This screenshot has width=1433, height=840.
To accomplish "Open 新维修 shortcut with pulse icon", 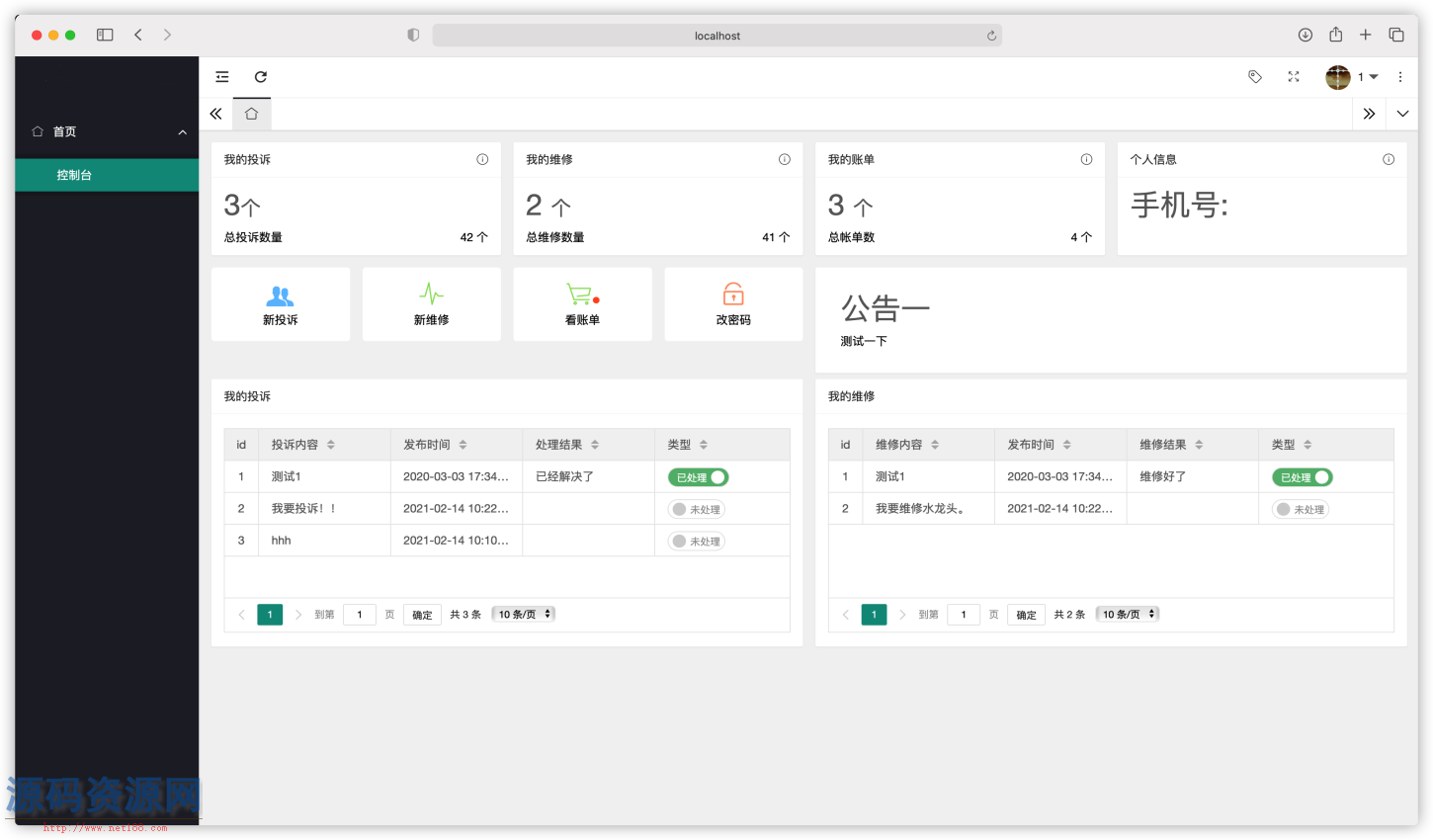I will coord(432,304).
